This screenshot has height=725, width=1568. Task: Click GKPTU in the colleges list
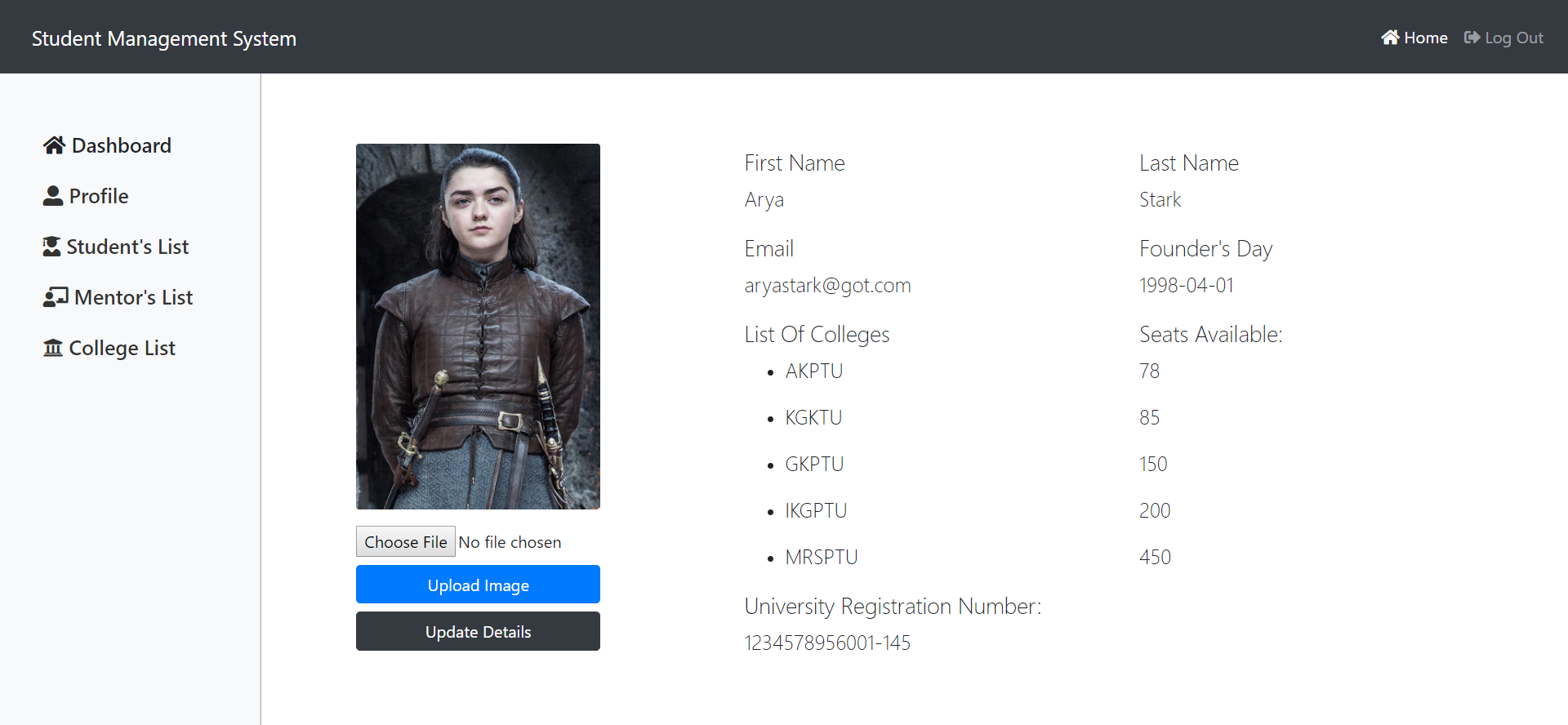pos(814,465)
